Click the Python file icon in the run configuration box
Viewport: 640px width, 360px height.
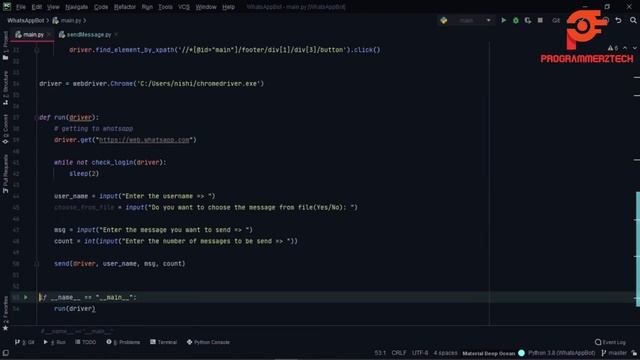pos(444,20)
